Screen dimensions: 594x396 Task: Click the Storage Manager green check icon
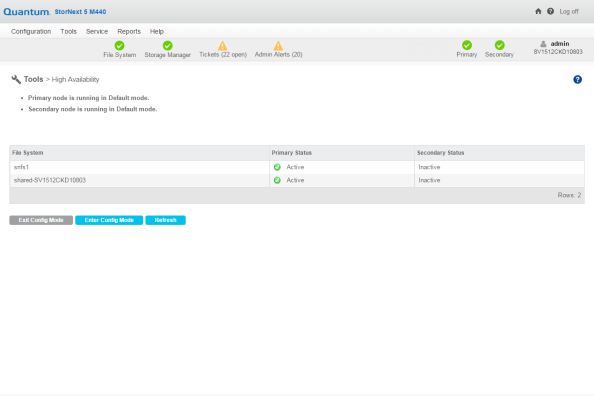pyautogui.click(x=167, y=45)
